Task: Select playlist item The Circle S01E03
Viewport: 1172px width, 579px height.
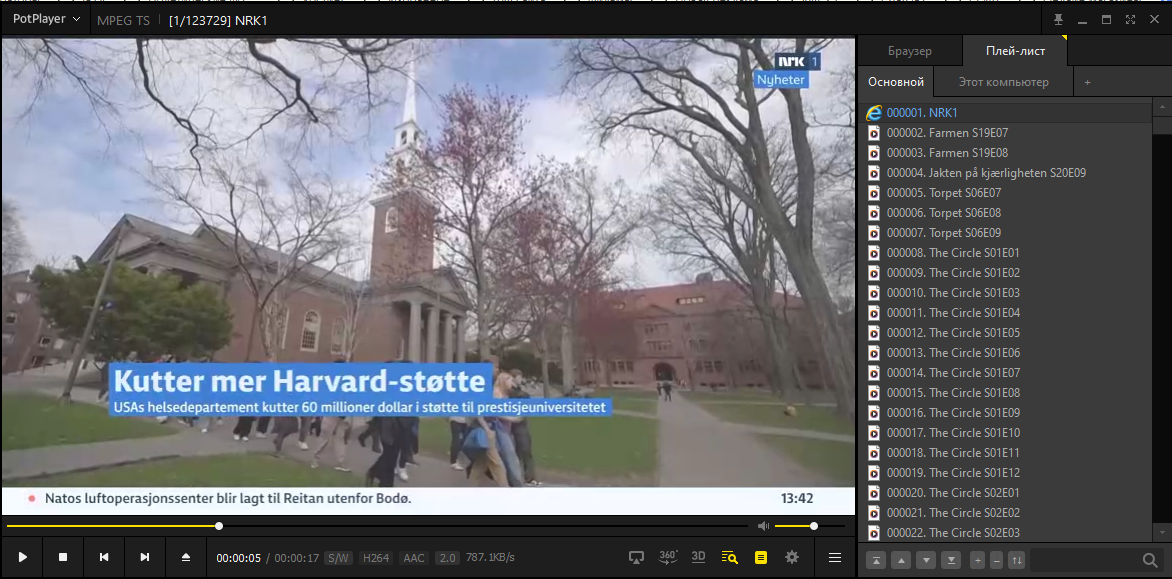Action: click(x=1005, y=293)
